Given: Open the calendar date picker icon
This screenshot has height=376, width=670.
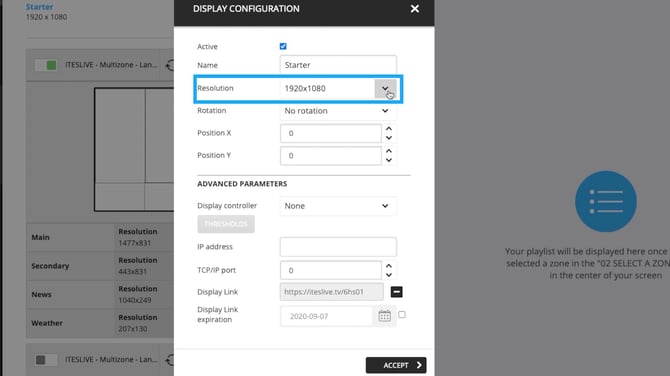Looking at the screenshot, I should tap(385, 316).
